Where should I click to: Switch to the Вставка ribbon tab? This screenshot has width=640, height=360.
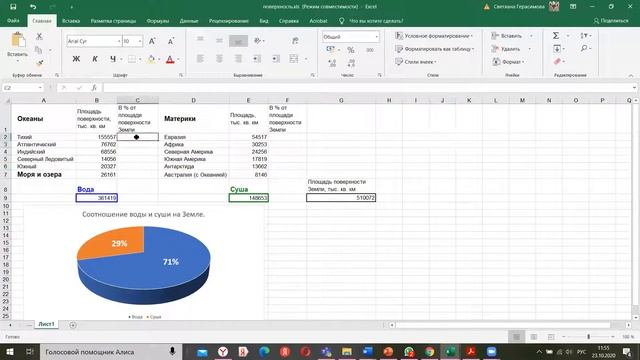coord(71,21)
